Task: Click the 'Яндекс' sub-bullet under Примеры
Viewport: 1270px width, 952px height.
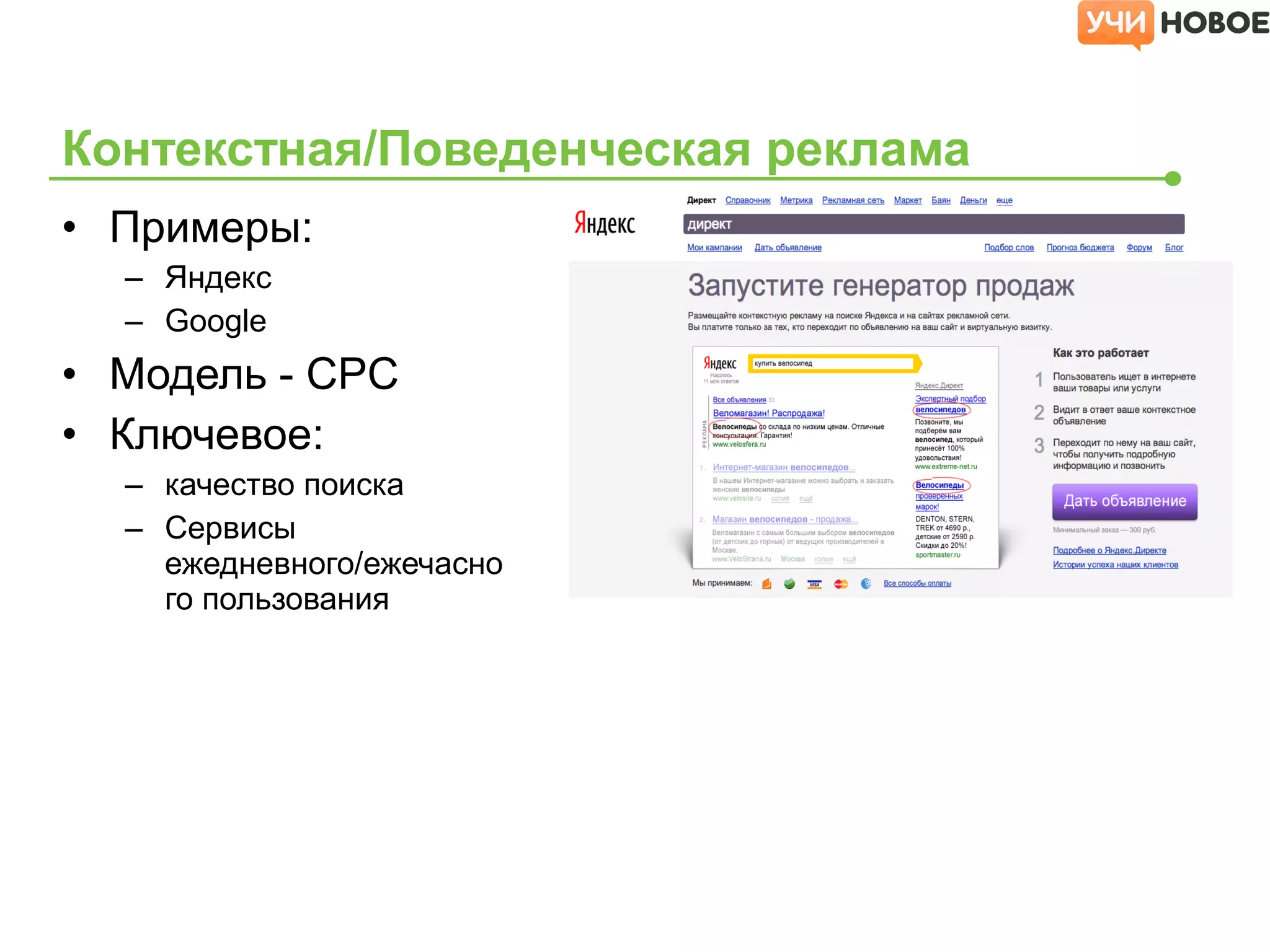Action: tap(218, 278)
